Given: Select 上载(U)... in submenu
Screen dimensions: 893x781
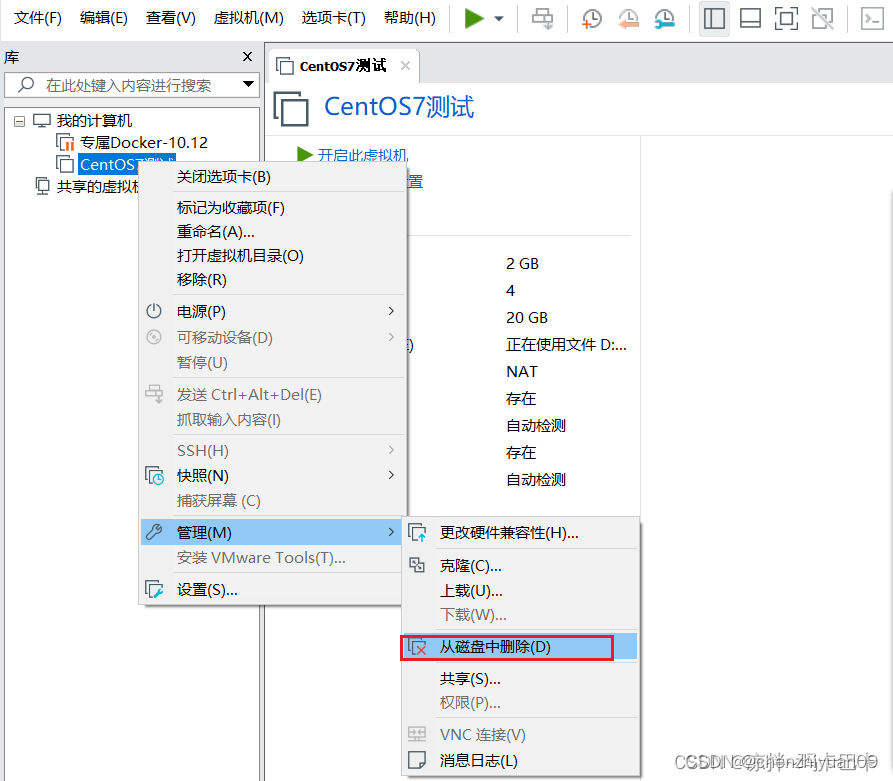Looking at the screenshot, I should point(471,591).
